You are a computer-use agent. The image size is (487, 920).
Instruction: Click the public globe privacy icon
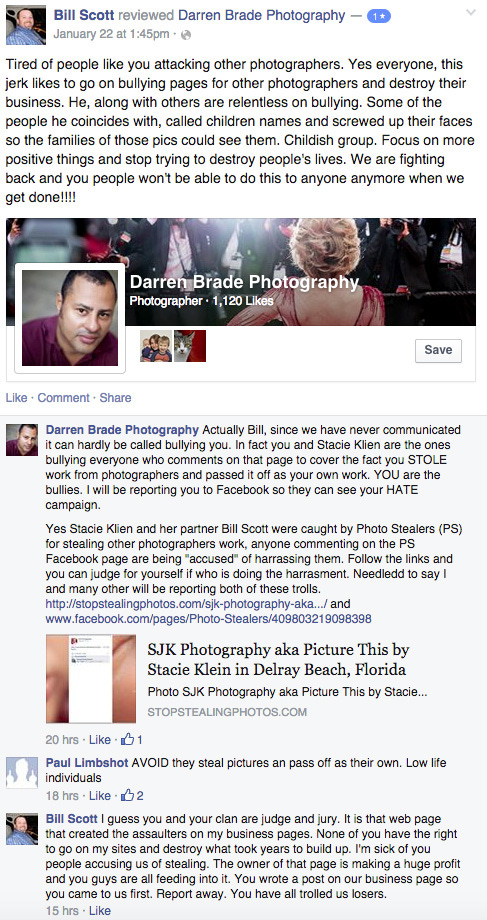tap(186, 35)
